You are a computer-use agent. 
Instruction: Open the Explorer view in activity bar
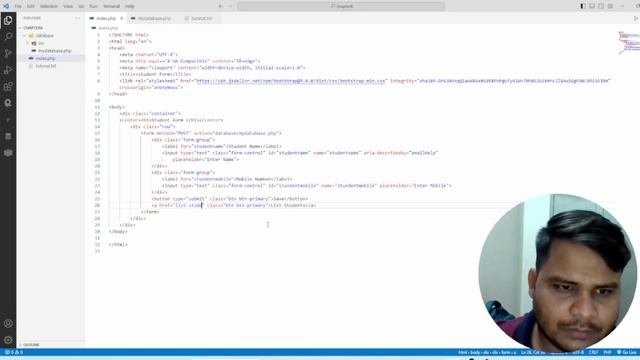click(8, 20)
